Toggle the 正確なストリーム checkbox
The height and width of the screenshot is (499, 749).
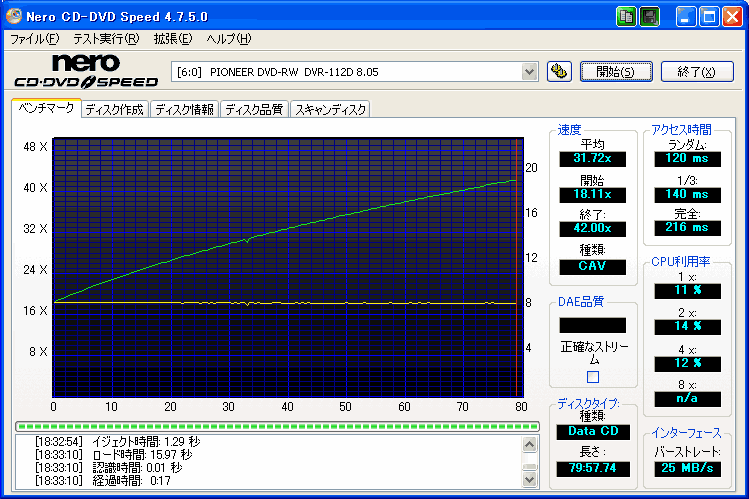pyautogui.click(x=593, y=377)
